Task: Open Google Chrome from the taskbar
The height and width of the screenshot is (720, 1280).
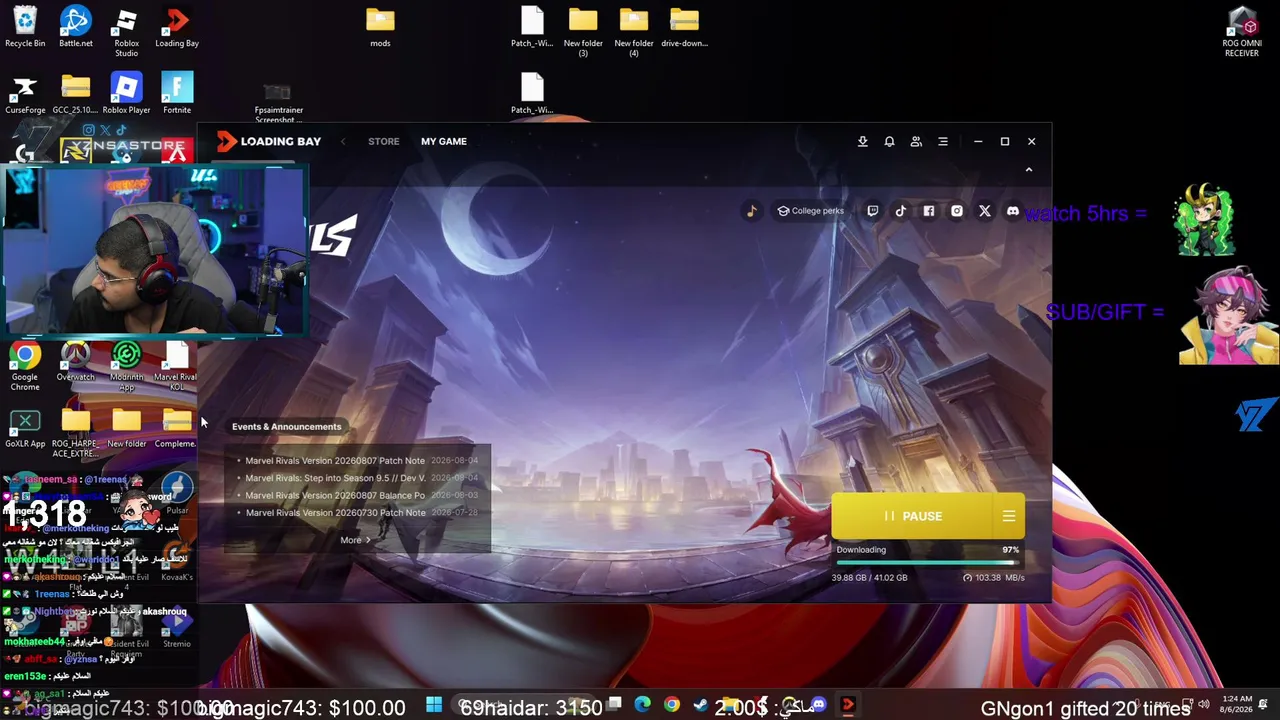Action: [x=672, y=705]
